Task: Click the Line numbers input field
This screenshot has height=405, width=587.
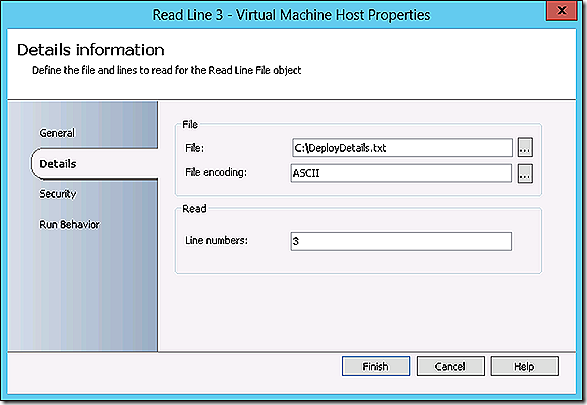Action: [x=401, y=241]
